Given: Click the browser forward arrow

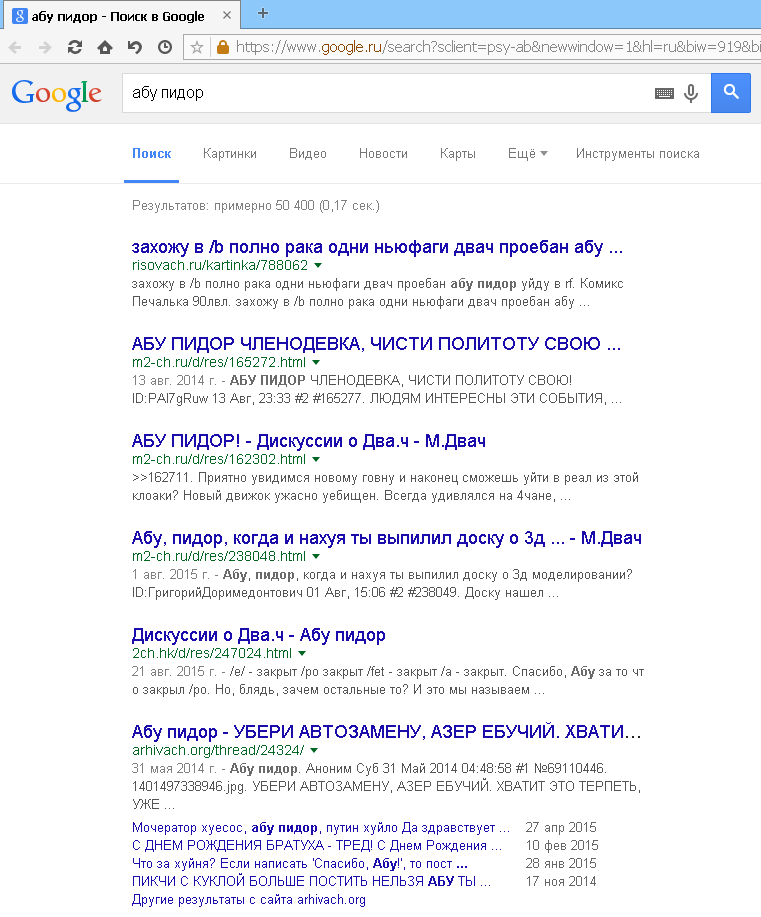Looking at the screenshot, I should pyautogui.click(x=45, y=47).
